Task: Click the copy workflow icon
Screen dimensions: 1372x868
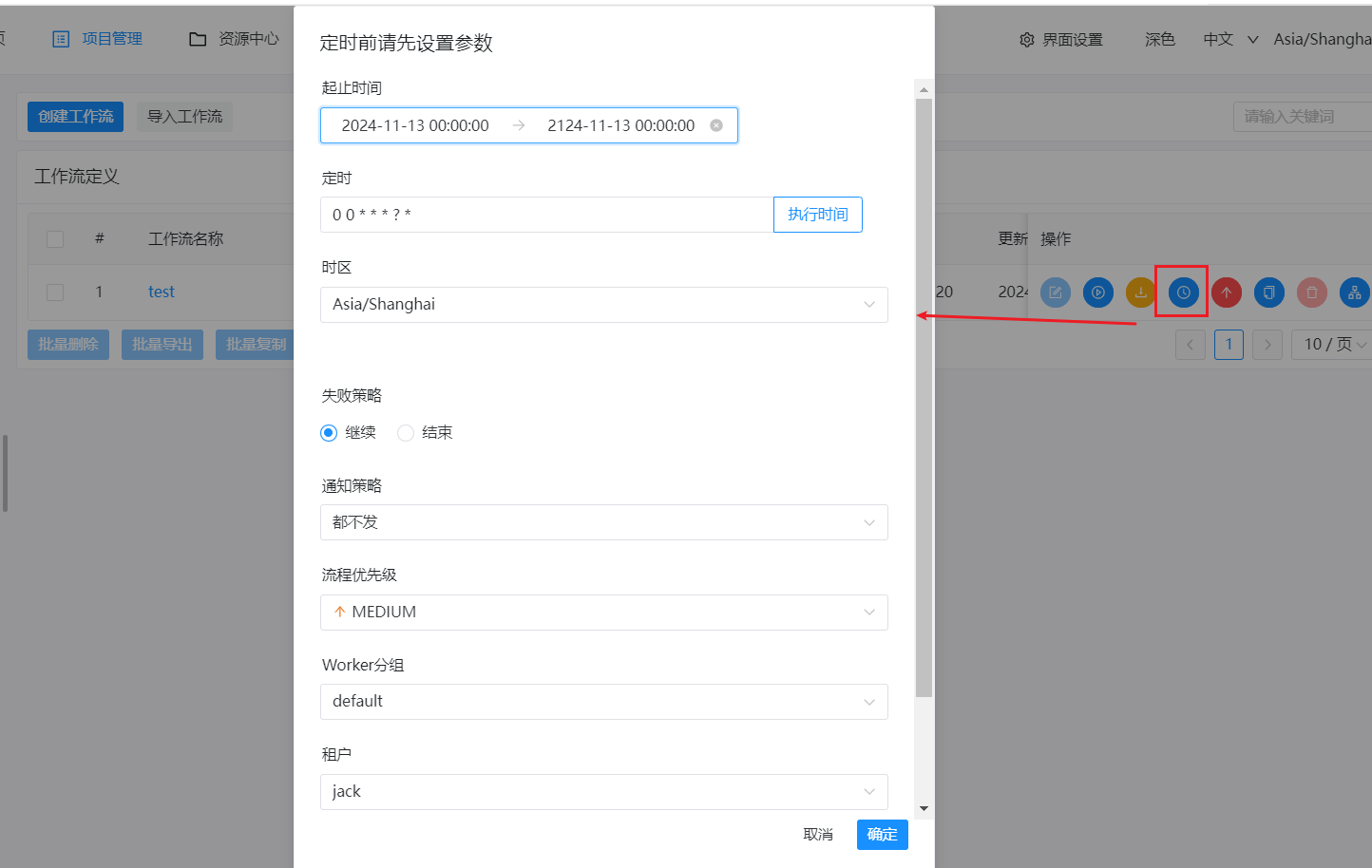Action: click(1269, 292)
